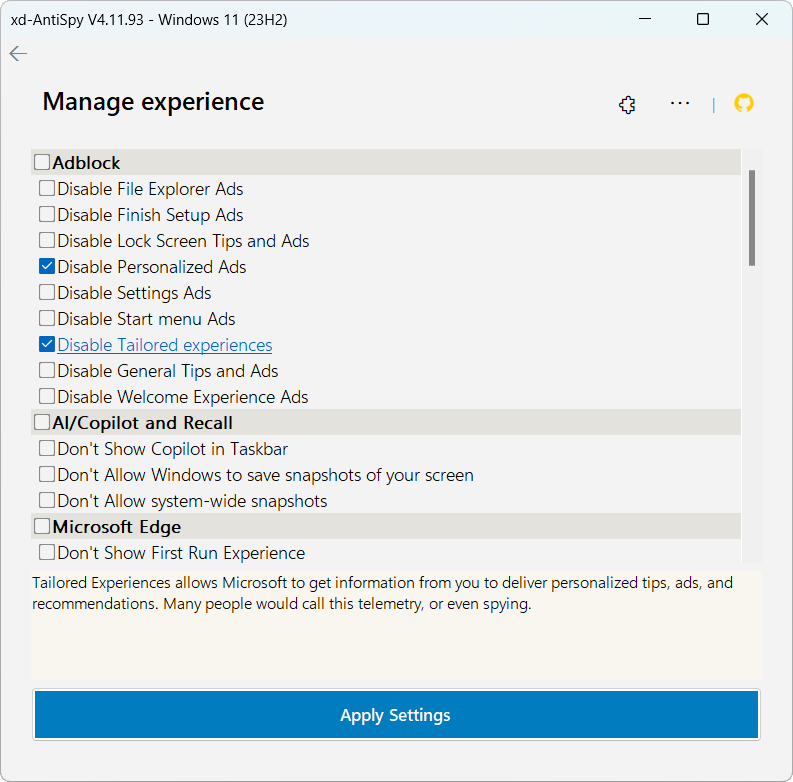Image resolution: width=793 pixels, height=782 pixels.
Task: Uncheck Disable Personalized Ads checkbox
Action: tap(47, 267)
